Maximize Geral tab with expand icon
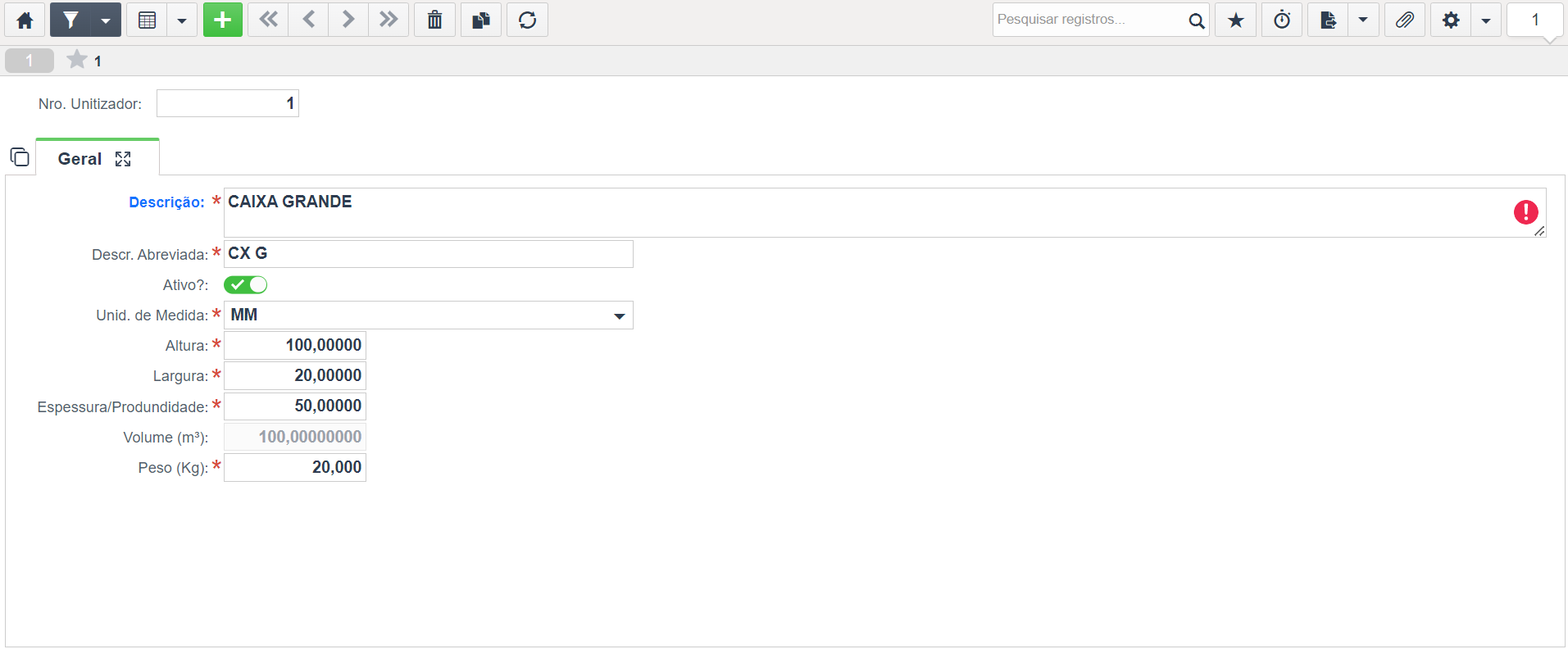This screenshot has height=649, width=1568. tap(123, 159)
